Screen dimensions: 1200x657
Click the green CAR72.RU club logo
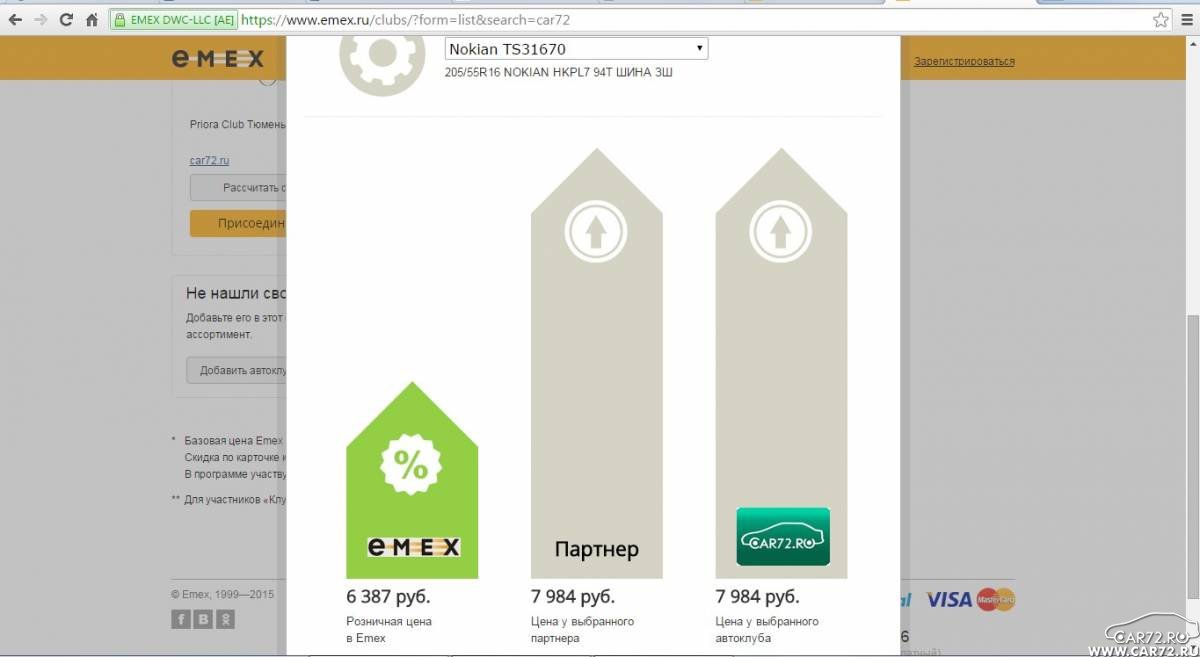pyautogui.click(x=783, y=536)
